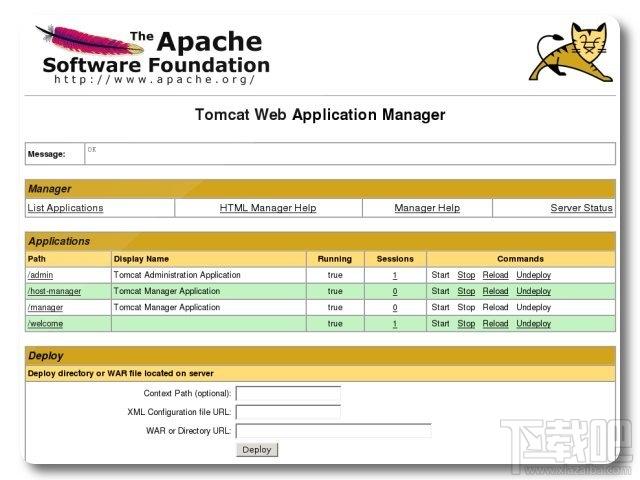Click the Deploy section header

point(320,356)
